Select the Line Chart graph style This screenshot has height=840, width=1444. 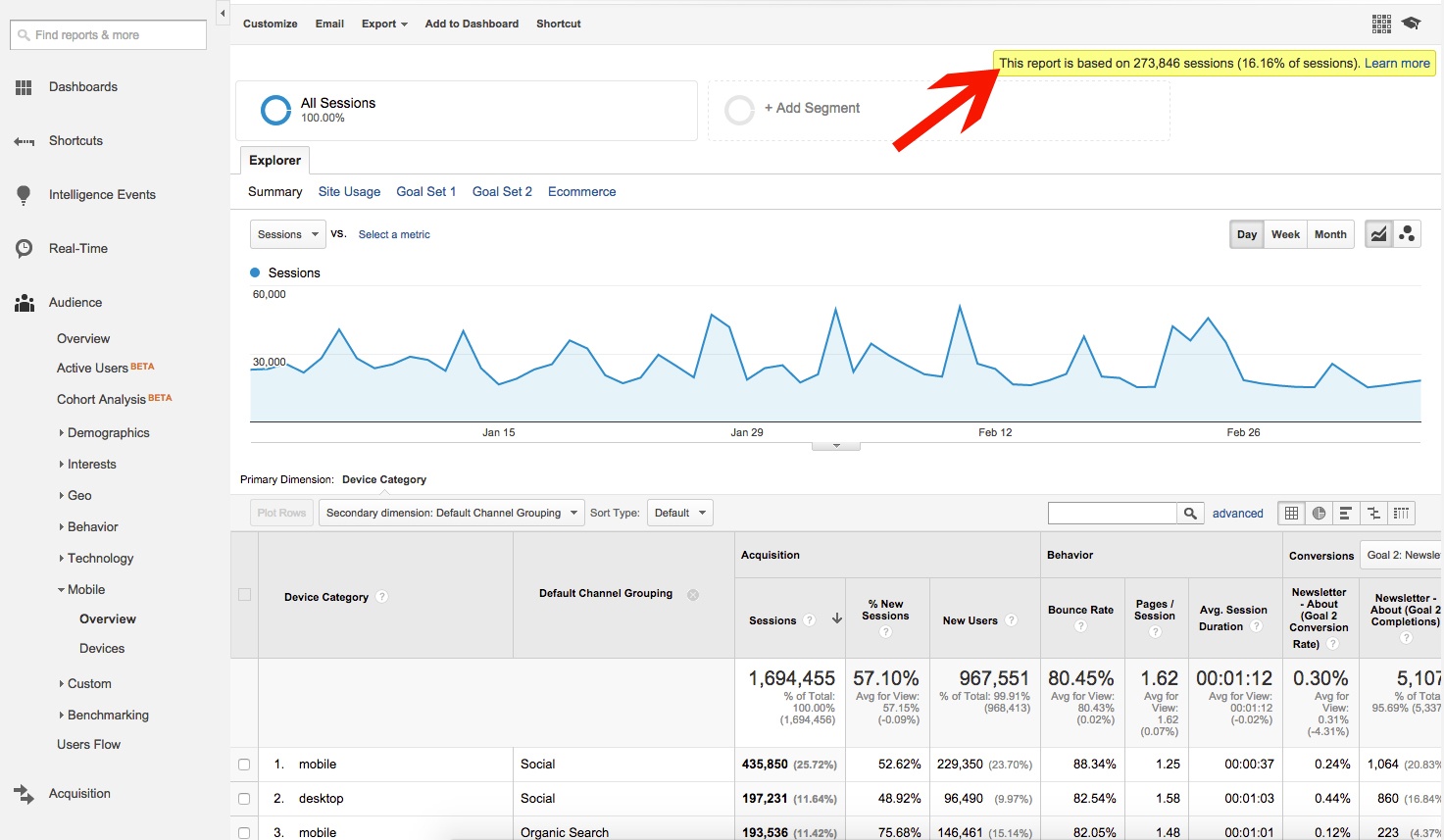[1377, 233]
